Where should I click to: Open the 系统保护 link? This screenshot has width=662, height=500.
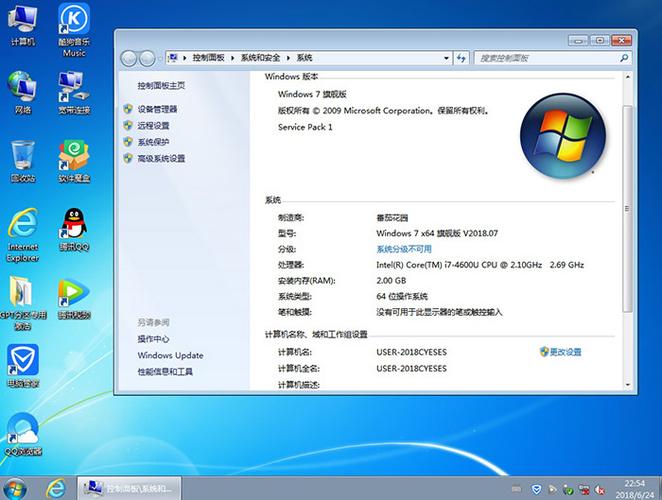click(153, 142)
